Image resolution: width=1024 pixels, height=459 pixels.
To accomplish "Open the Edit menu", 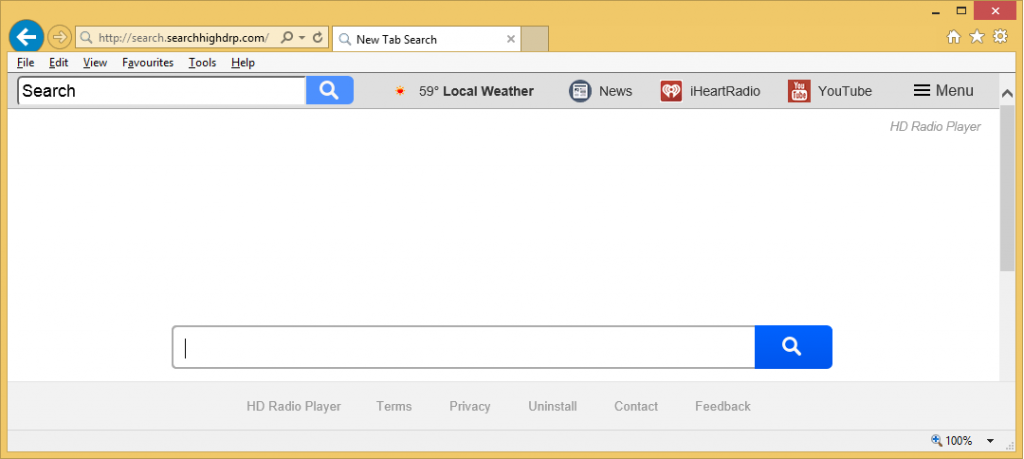I will click(59, 63).
